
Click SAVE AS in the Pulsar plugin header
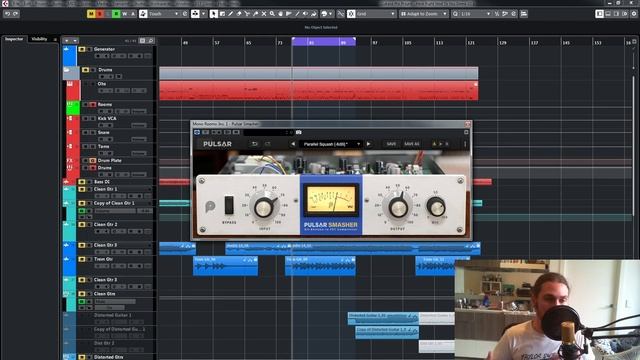(x=411, y=144)
